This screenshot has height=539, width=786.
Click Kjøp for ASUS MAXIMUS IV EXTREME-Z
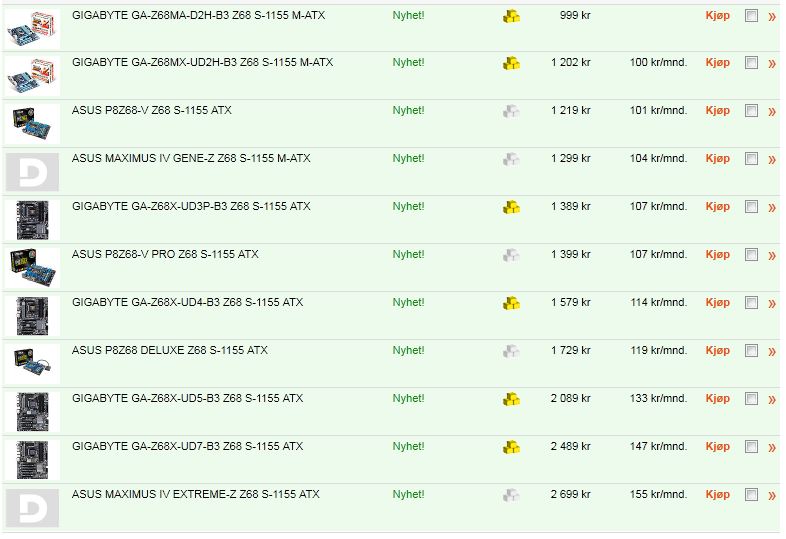coord(717,495)
